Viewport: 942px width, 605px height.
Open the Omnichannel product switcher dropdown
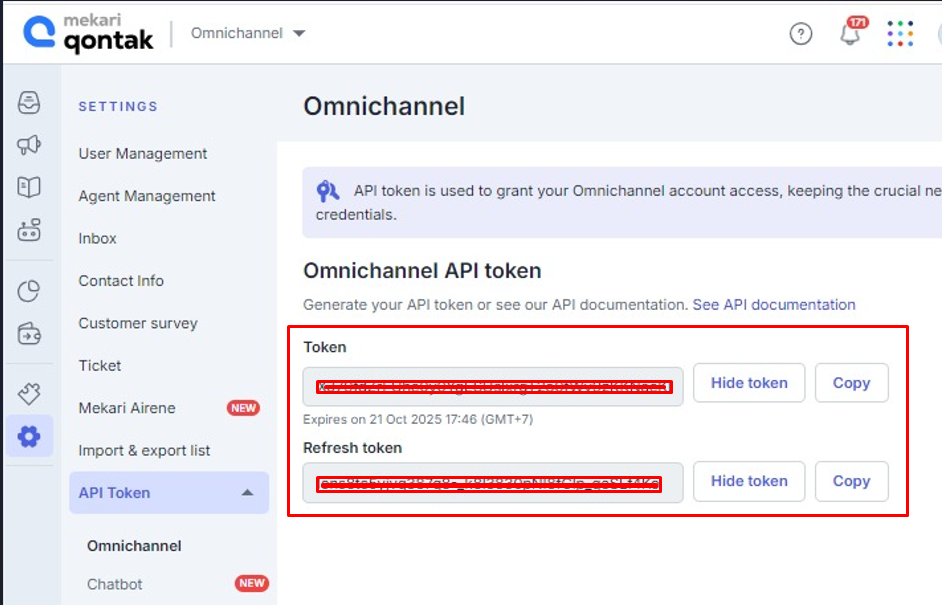(248, 33)
